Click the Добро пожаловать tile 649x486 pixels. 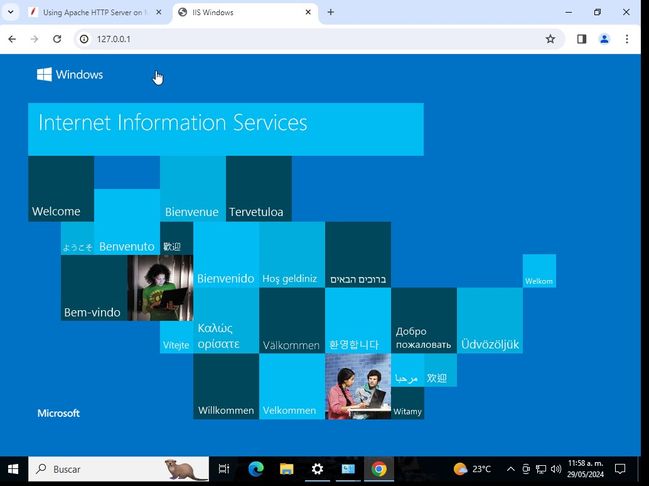pyautogui.click(x=424, y=320)
